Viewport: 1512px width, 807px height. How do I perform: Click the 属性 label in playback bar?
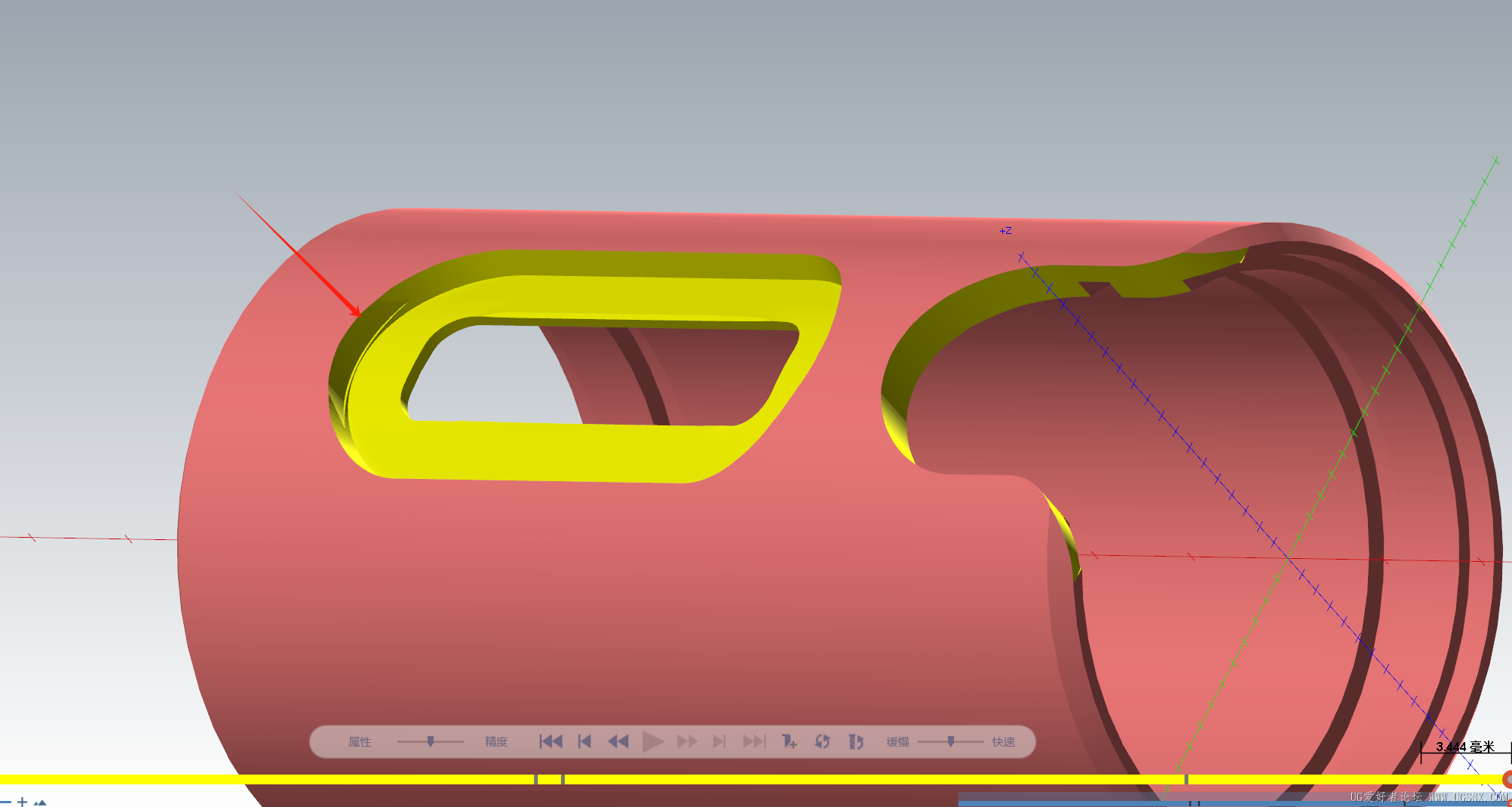tap(360, 742)
